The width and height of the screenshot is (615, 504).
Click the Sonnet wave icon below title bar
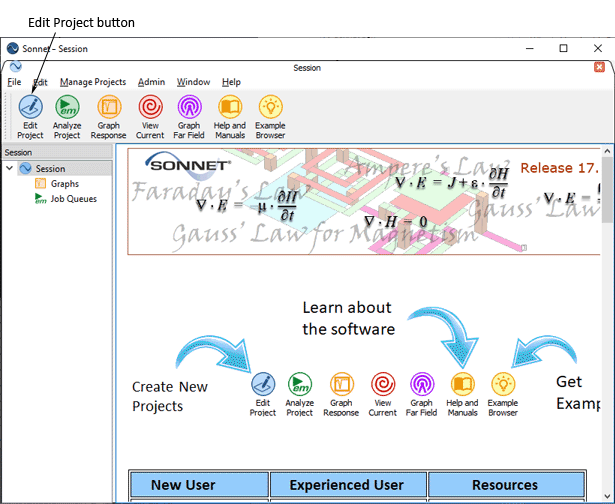pos(16,66)
